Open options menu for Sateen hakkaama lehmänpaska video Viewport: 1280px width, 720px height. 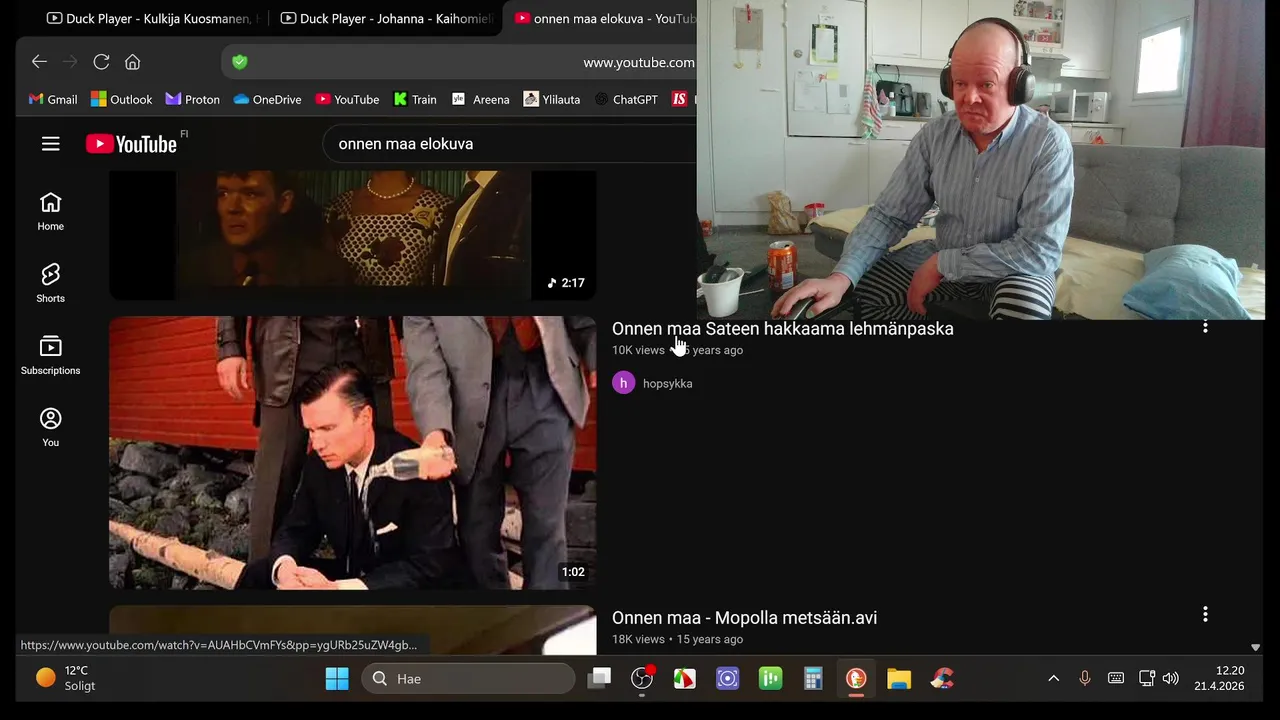(x=1205, y=326)
